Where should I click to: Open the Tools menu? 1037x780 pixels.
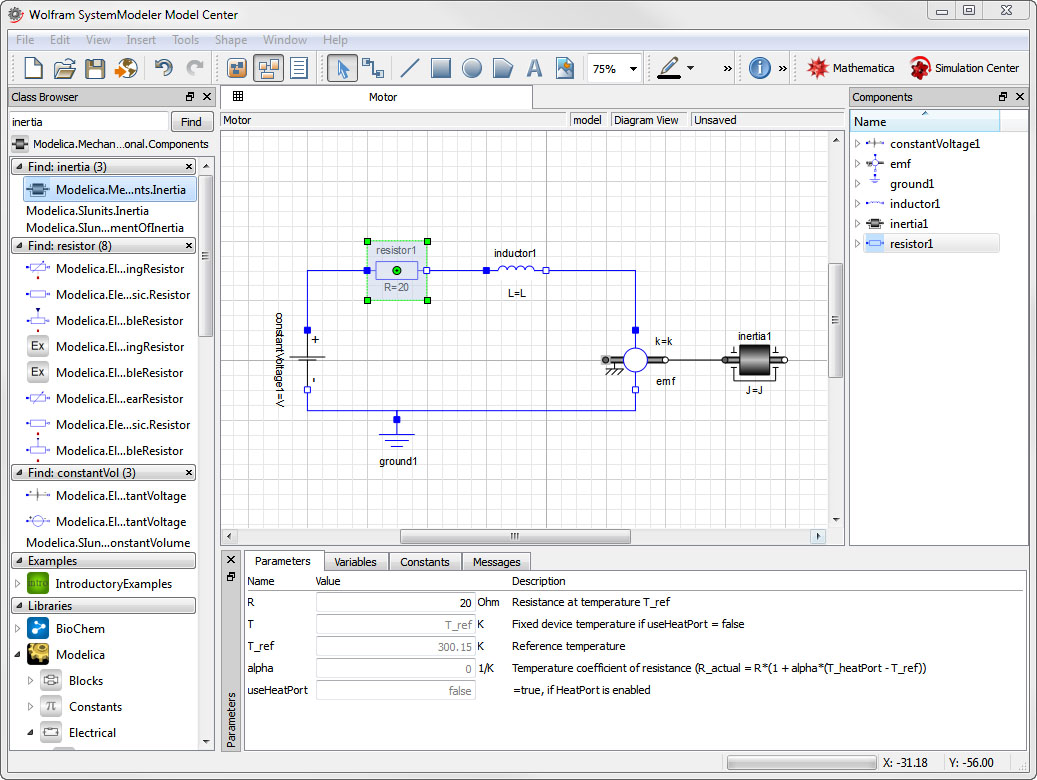coord(185,40)
